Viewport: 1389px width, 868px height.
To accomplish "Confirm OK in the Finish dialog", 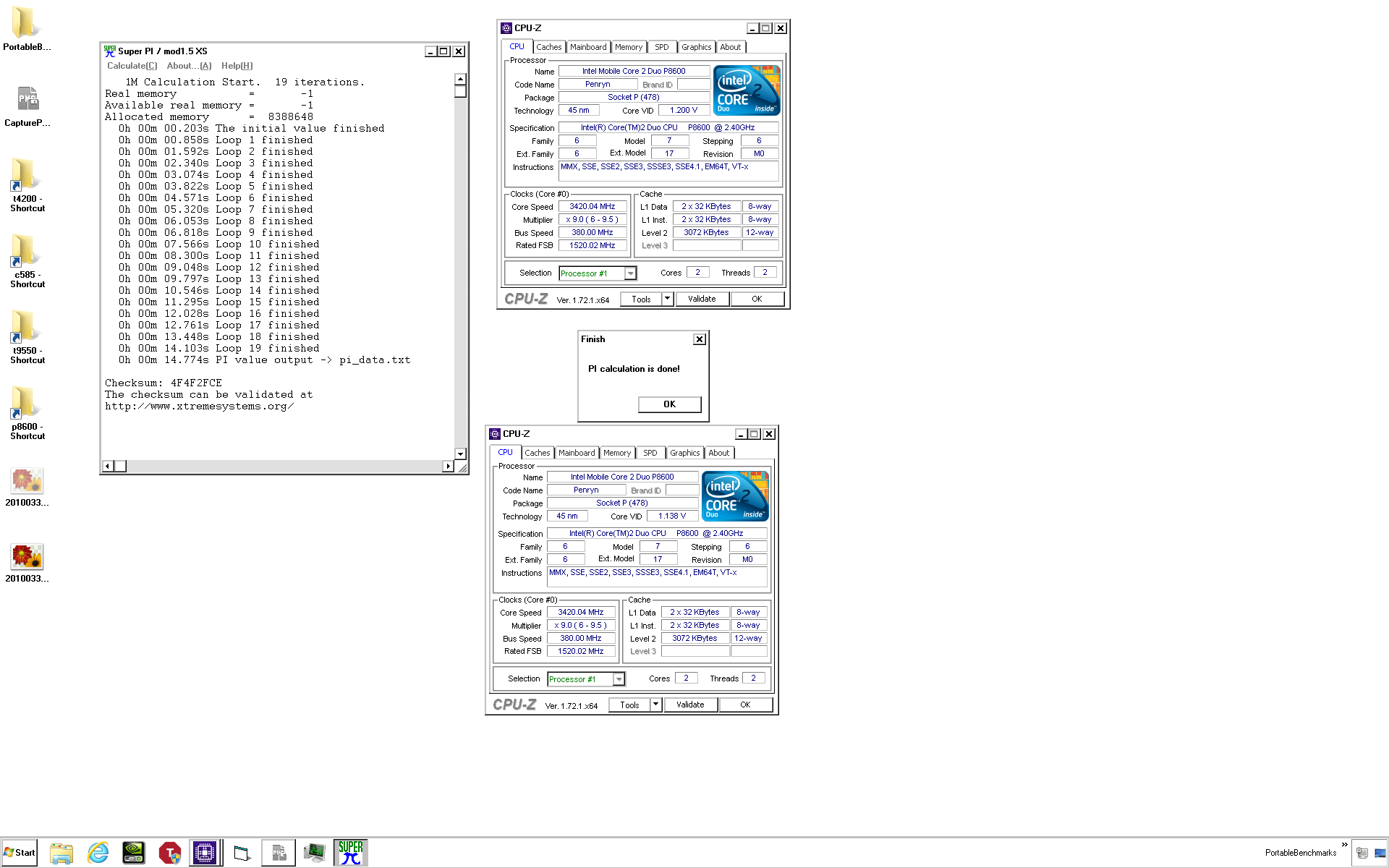I will [x=670, y=404].
